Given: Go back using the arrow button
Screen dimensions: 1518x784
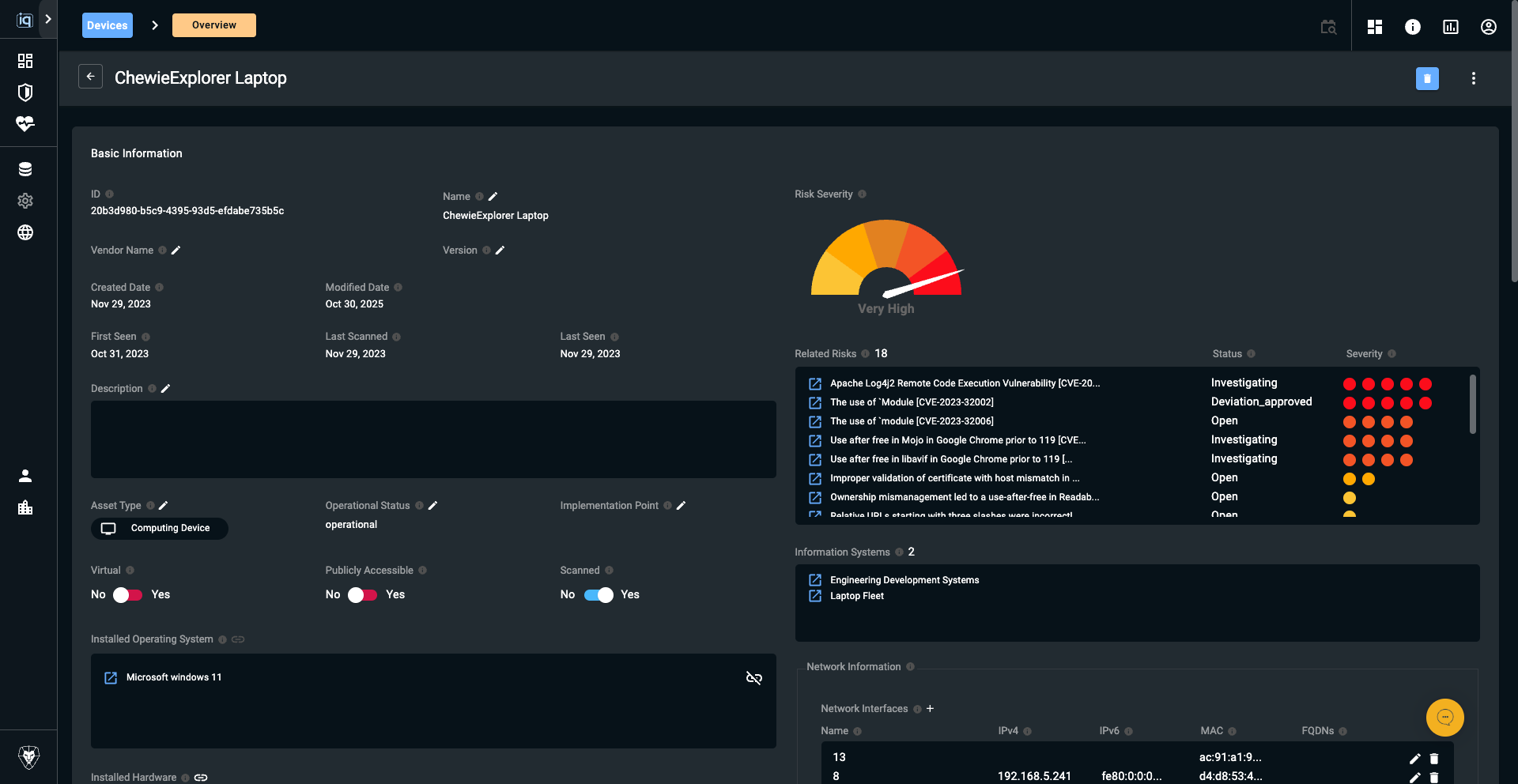Looking at the screenshot, I should pyautogui.click(x=90, y=77).
